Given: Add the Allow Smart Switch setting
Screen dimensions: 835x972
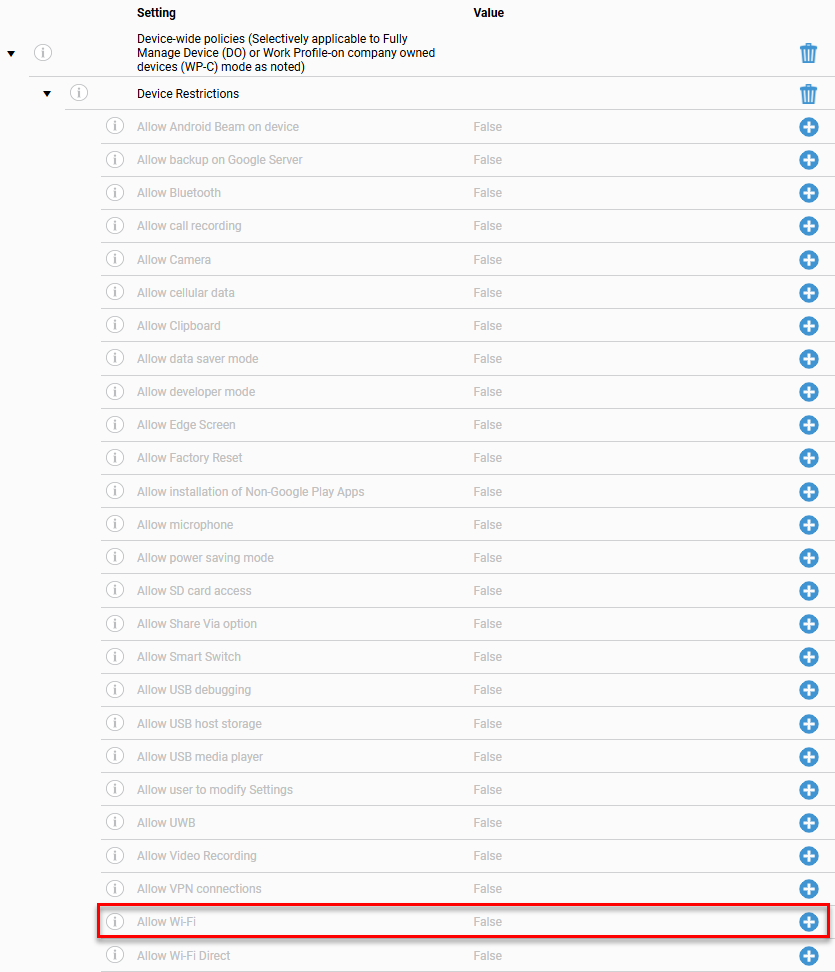Looking at the screenshot, I should tap(808, 656).
